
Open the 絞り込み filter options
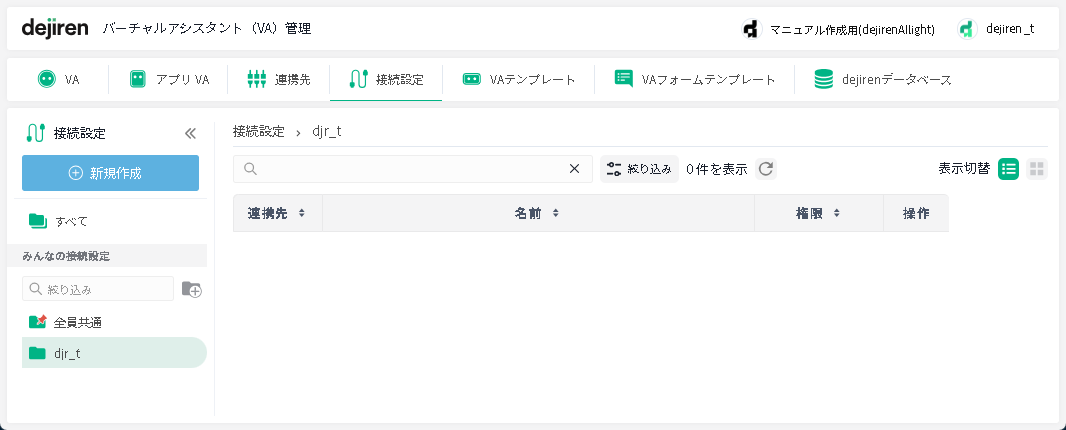pyautogui.click(x=640, y=169)
